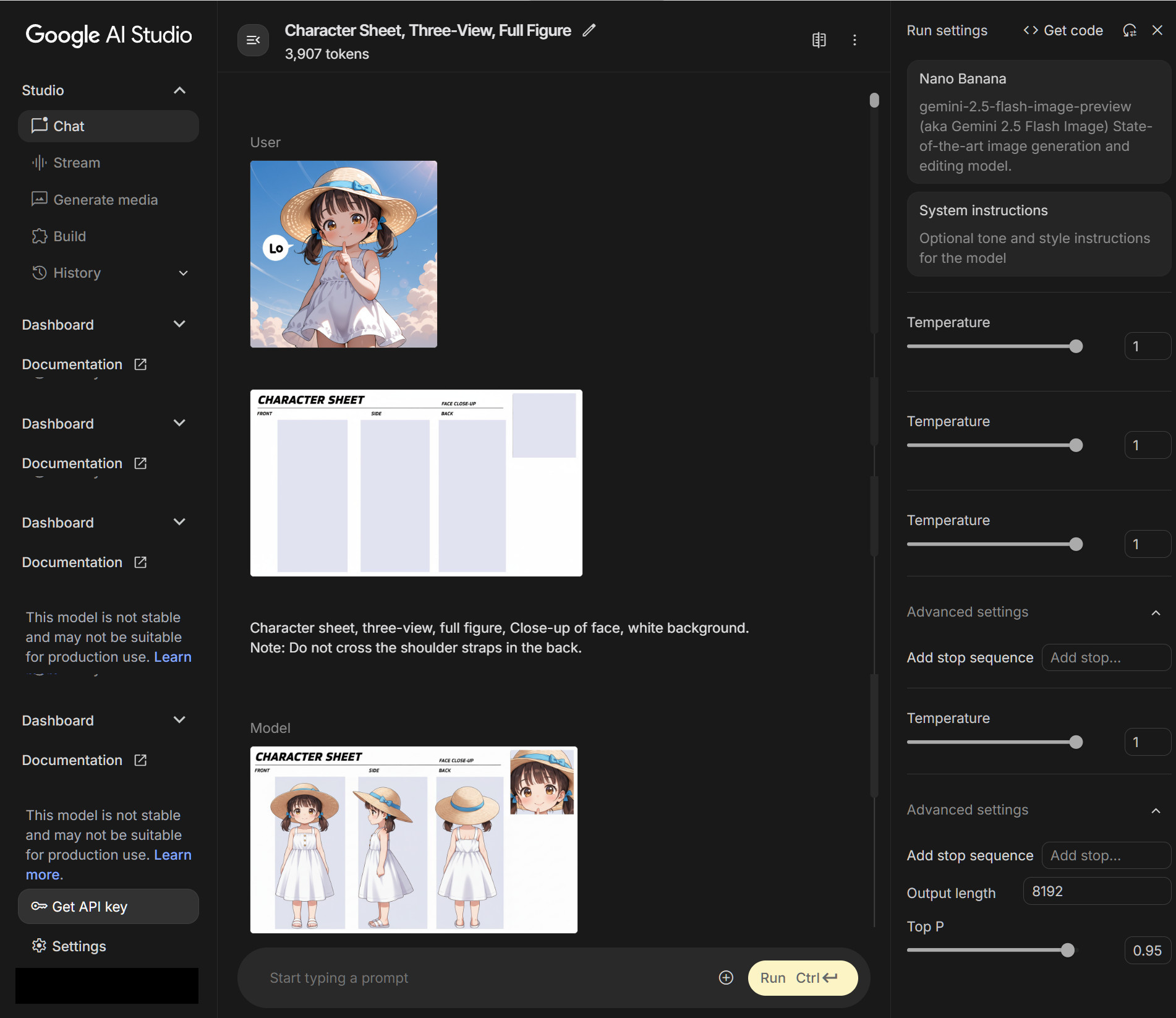Collapse the first Advanced settings section

click(x=1155, y=612)
